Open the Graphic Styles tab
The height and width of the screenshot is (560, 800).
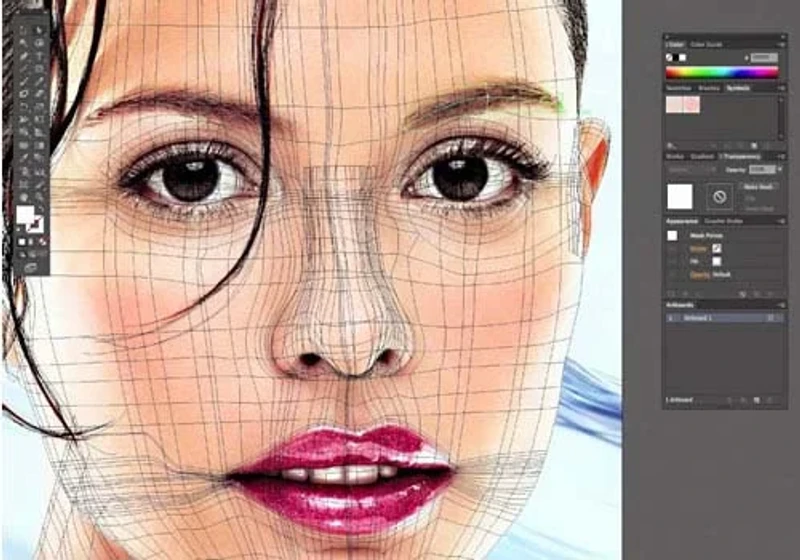point(723,221)
